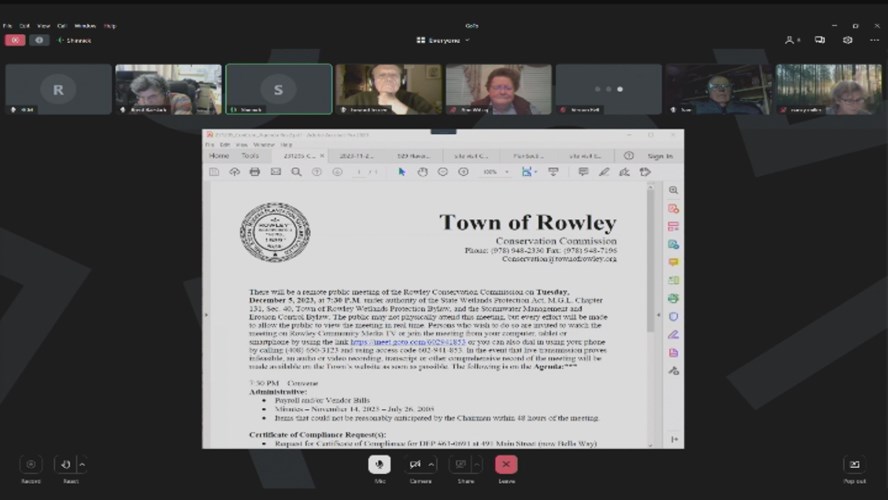This screenshot has width=888, height=500.
Task: Open camera options arrow beside Camera
Action: coord(432,464)
